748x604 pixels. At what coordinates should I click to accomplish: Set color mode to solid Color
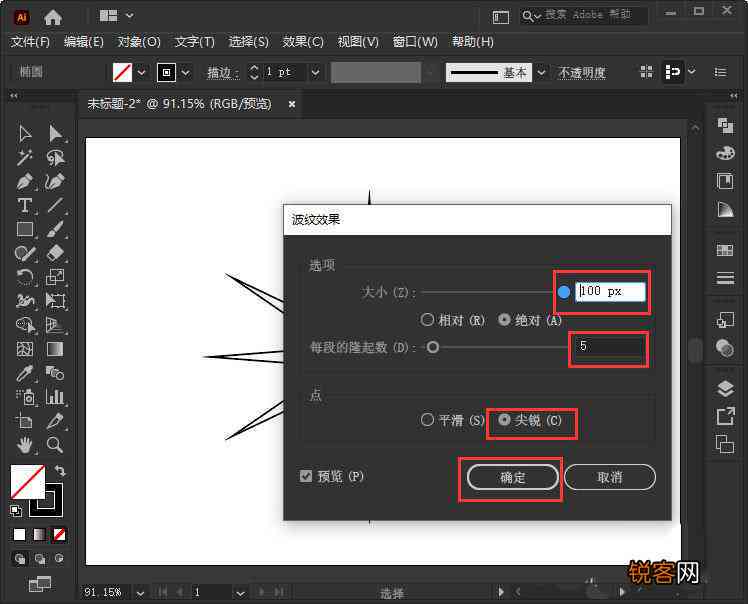click(x=20, y=534)
